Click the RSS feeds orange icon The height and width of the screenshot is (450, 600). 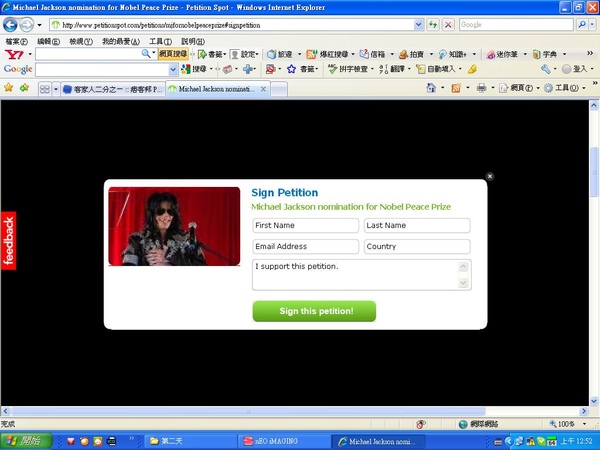[456, 88]
